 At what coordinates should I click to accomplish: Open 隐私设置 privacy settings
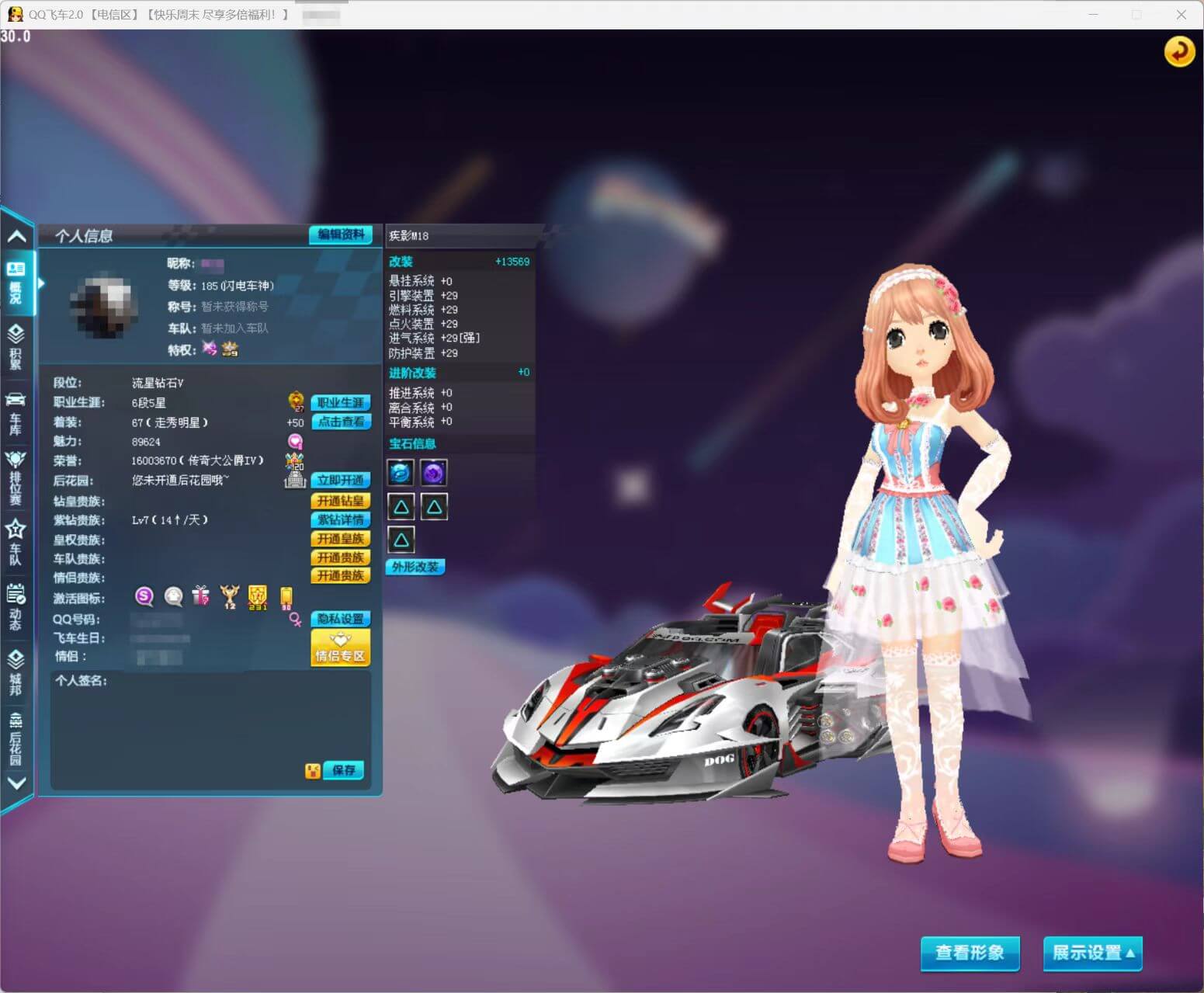[x=341, y=619]
